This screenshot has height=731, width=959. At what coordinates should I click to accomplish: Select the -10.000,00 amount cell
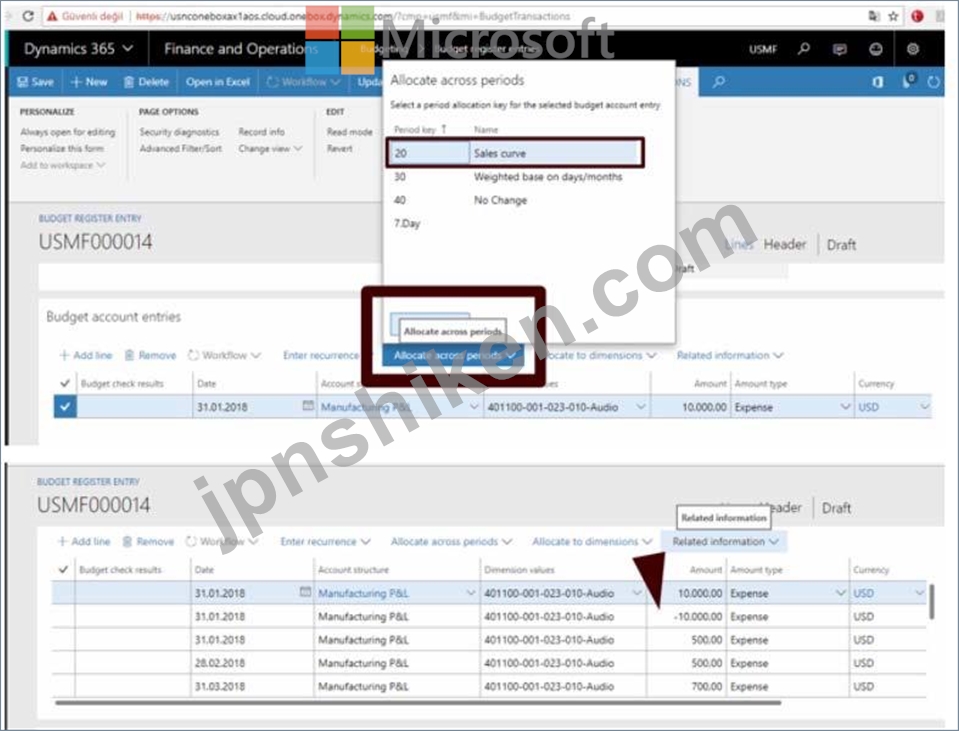click(x=686, y=617)
